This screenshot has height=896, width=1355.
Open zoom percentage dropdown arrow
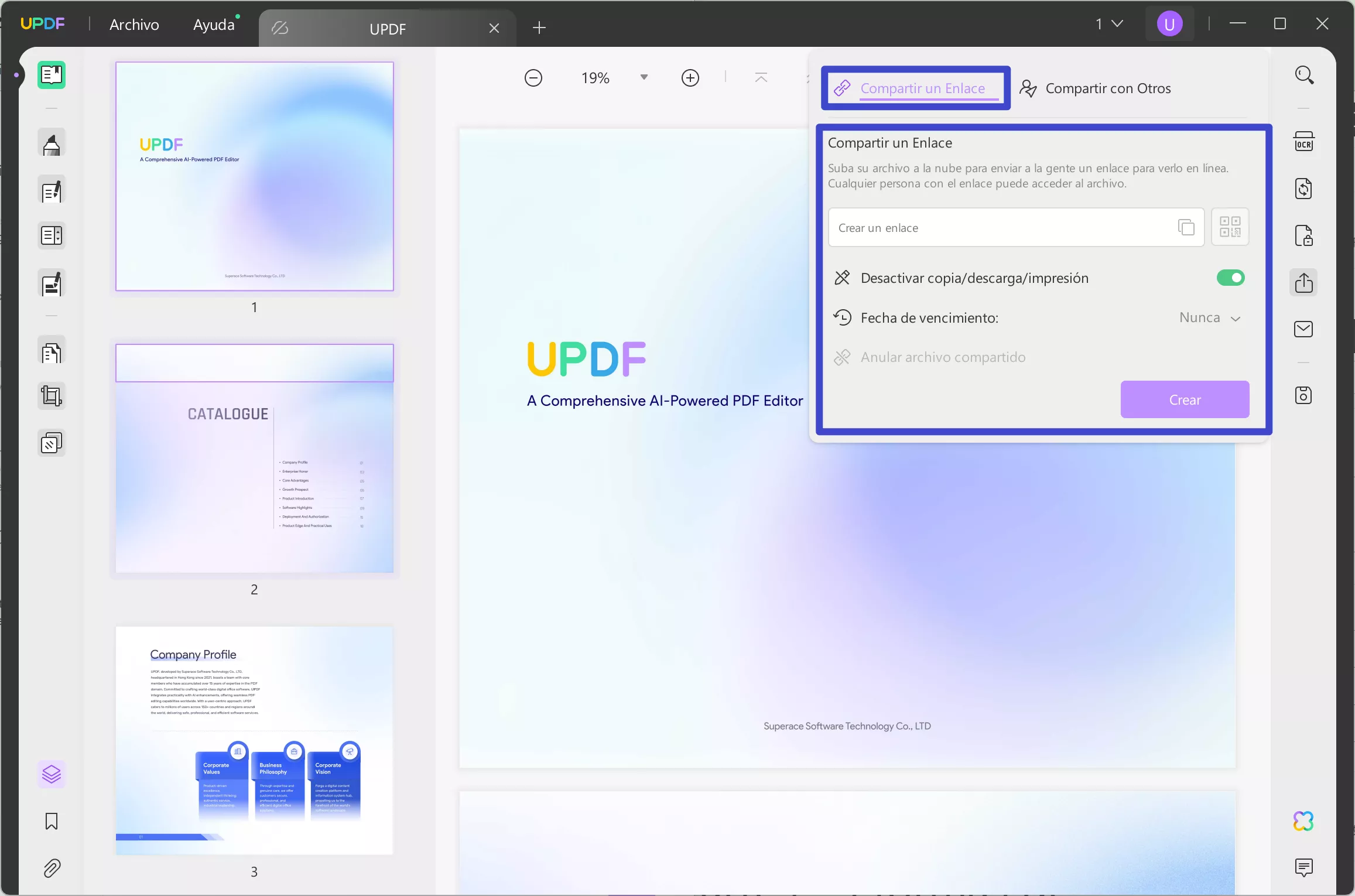(x=644, y=78)
